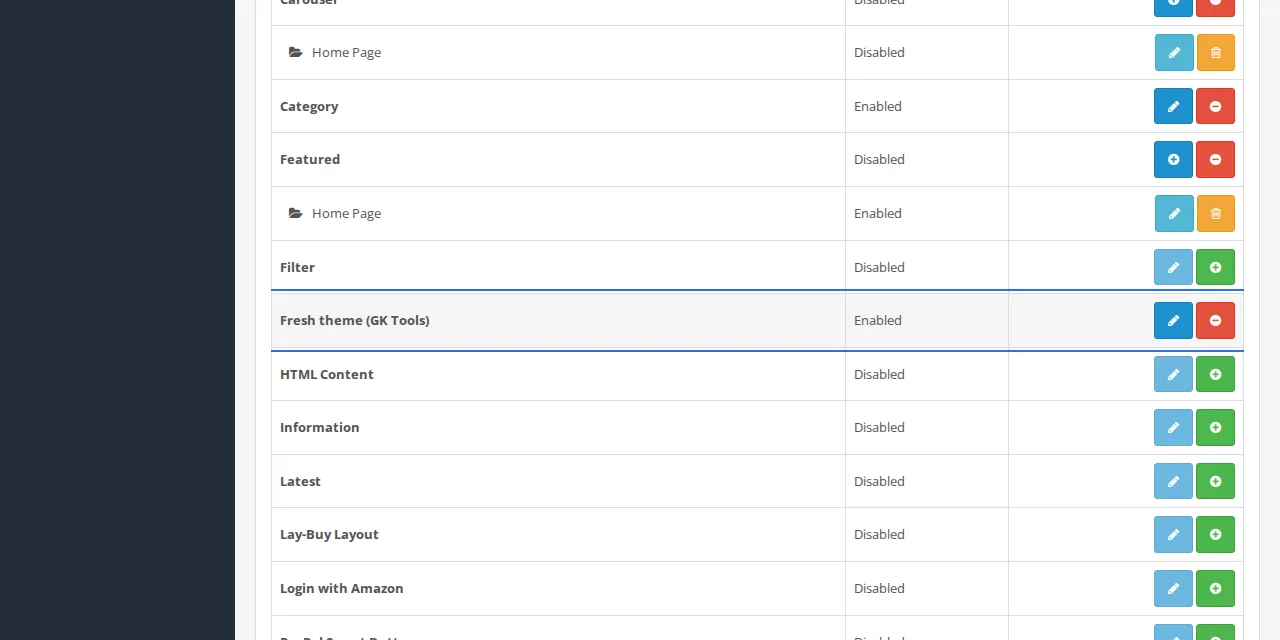Click the Latest row's pencil button
The width and height of the screenshot is (1280, 640).
(1174, 481)
